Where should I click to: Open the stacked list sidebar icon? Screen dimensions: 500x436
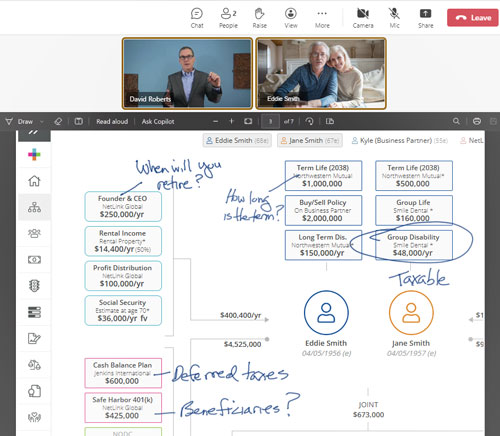pyautogui.click(x=34, y=312)
